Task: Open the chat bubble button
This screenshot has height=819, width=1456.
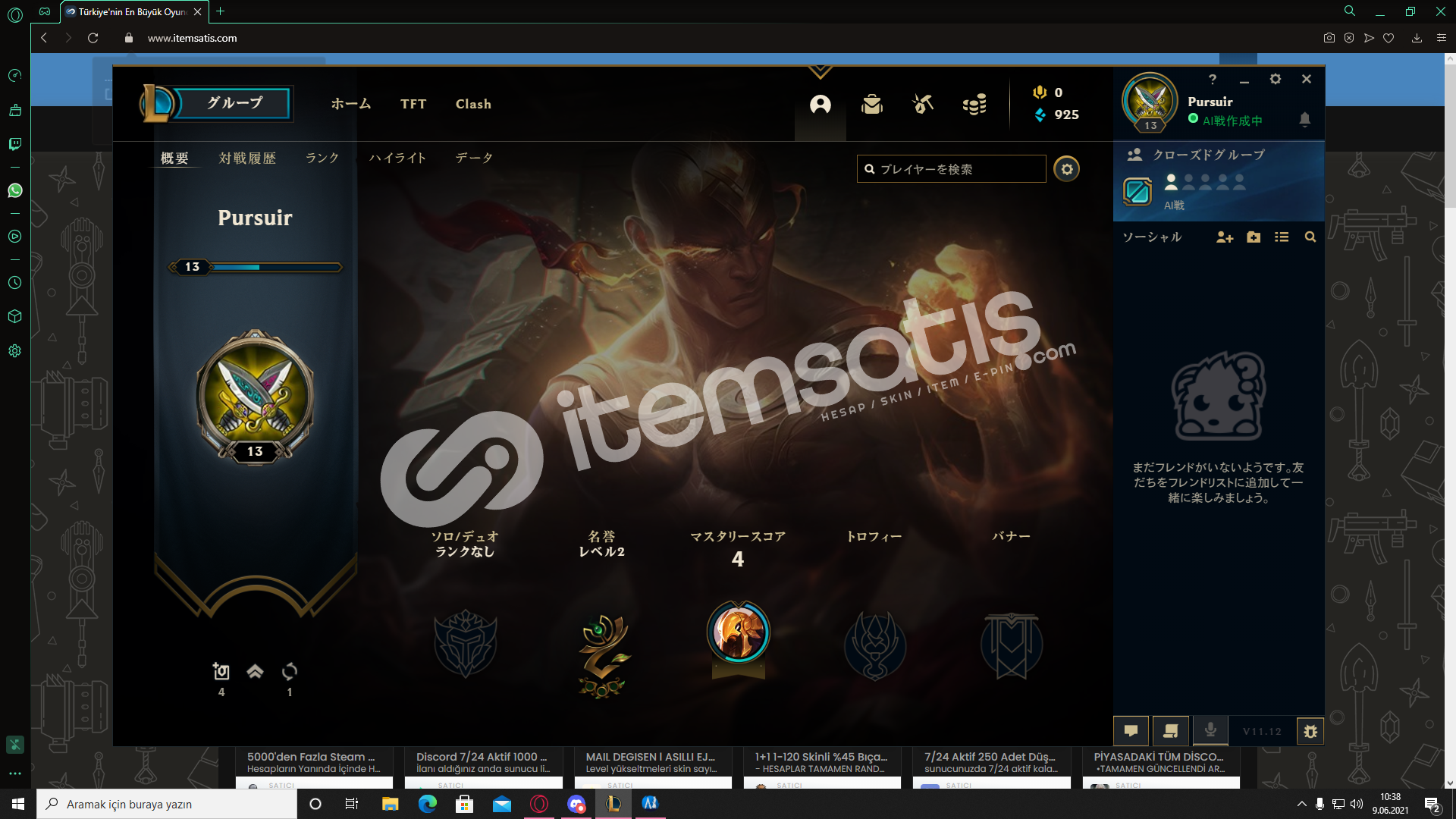Action: click(1131, 731)
